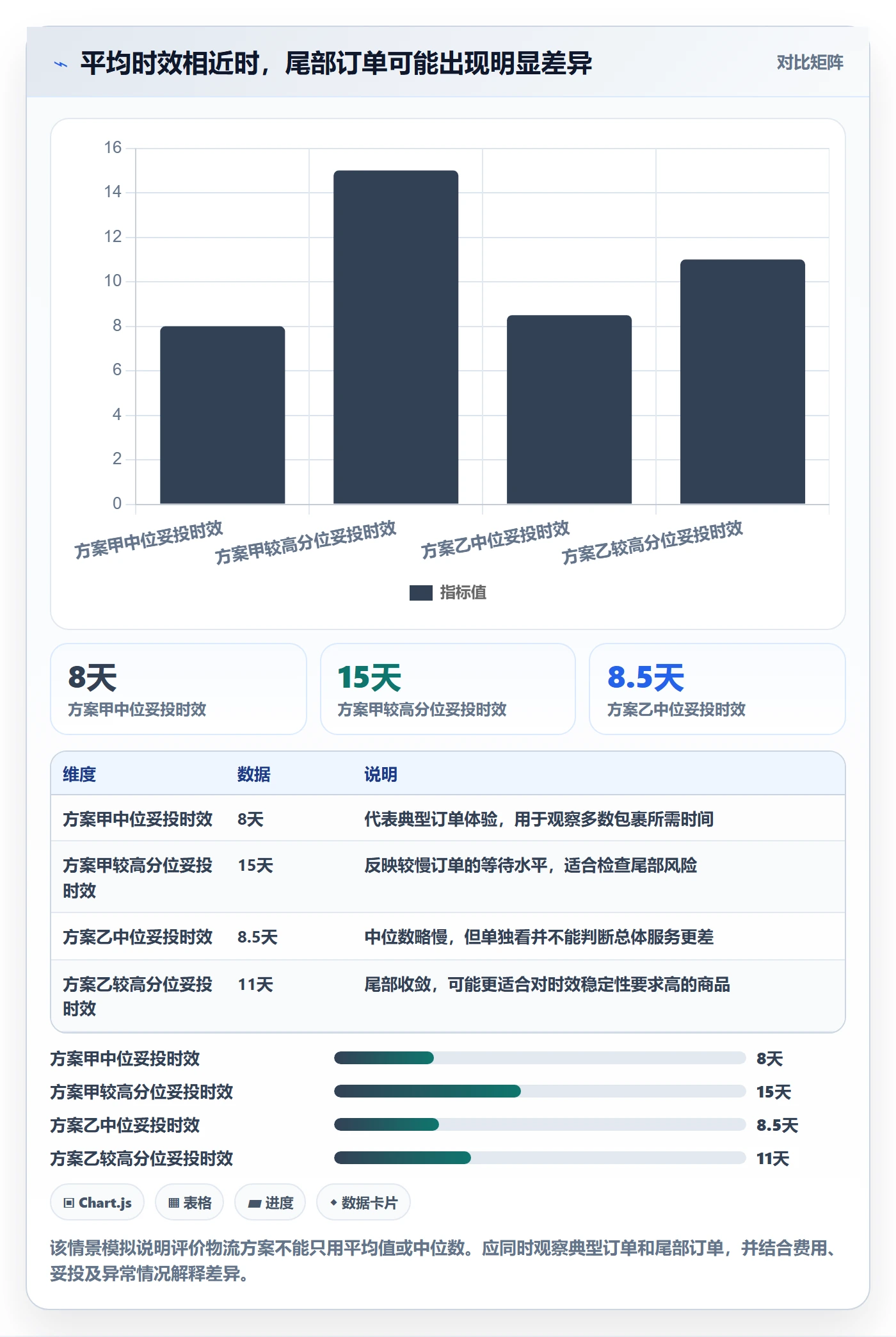Click the 进度 chip bar icon
Screen dimensions: 896x1337
(255, 1204)
